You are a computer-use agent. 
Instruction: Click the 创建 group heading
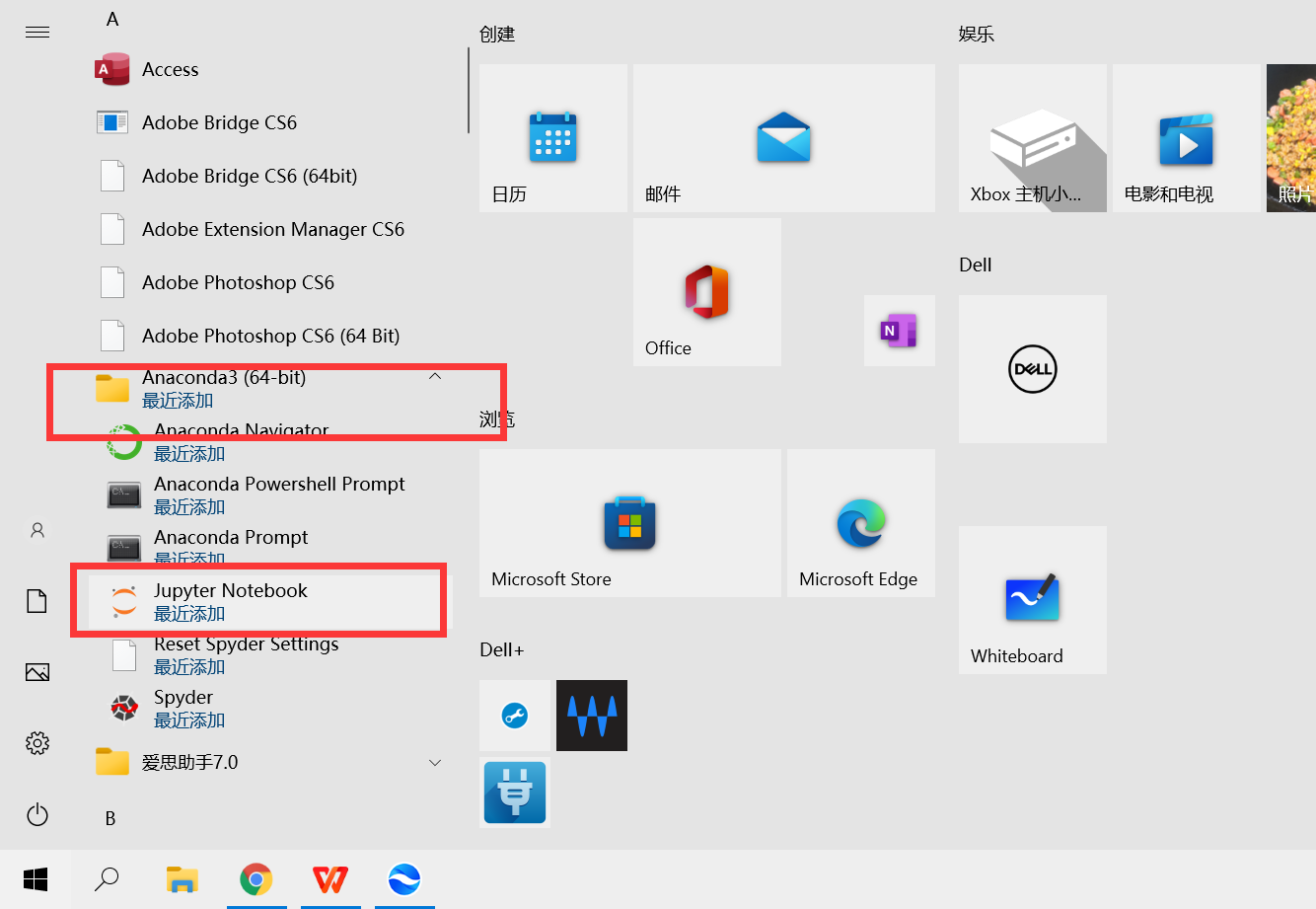point(497,35)
